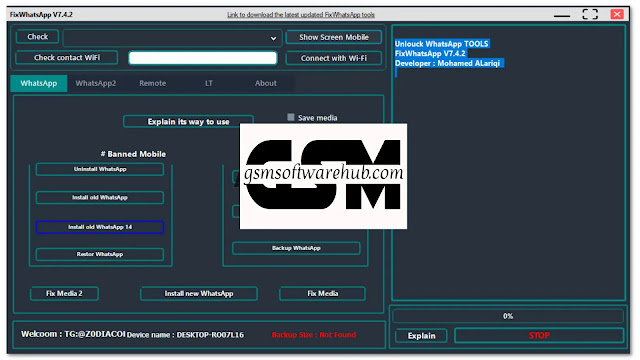Click Install old WhatsApp 14 button
This screenshot has width=640, height=360.
click(x=100, y=227)
